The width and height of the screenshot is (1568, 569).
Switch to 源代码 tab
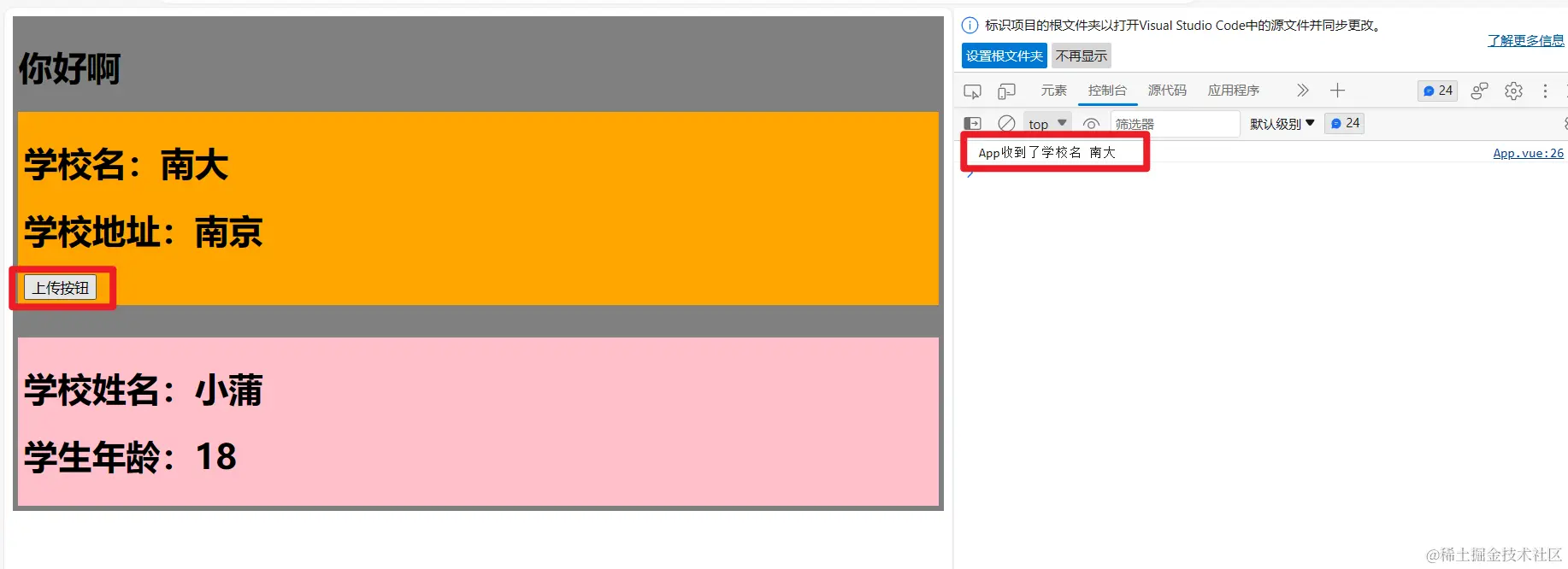(1167, 90)
